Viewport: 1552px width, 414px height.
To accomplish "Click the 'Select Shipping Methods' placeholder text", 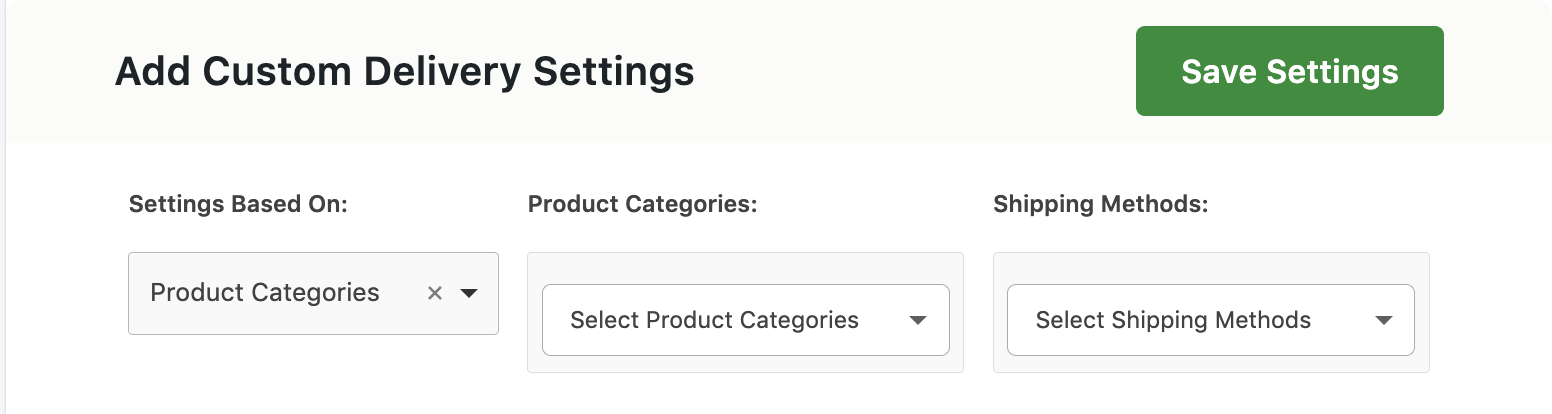I will (x=1173, y=320).
